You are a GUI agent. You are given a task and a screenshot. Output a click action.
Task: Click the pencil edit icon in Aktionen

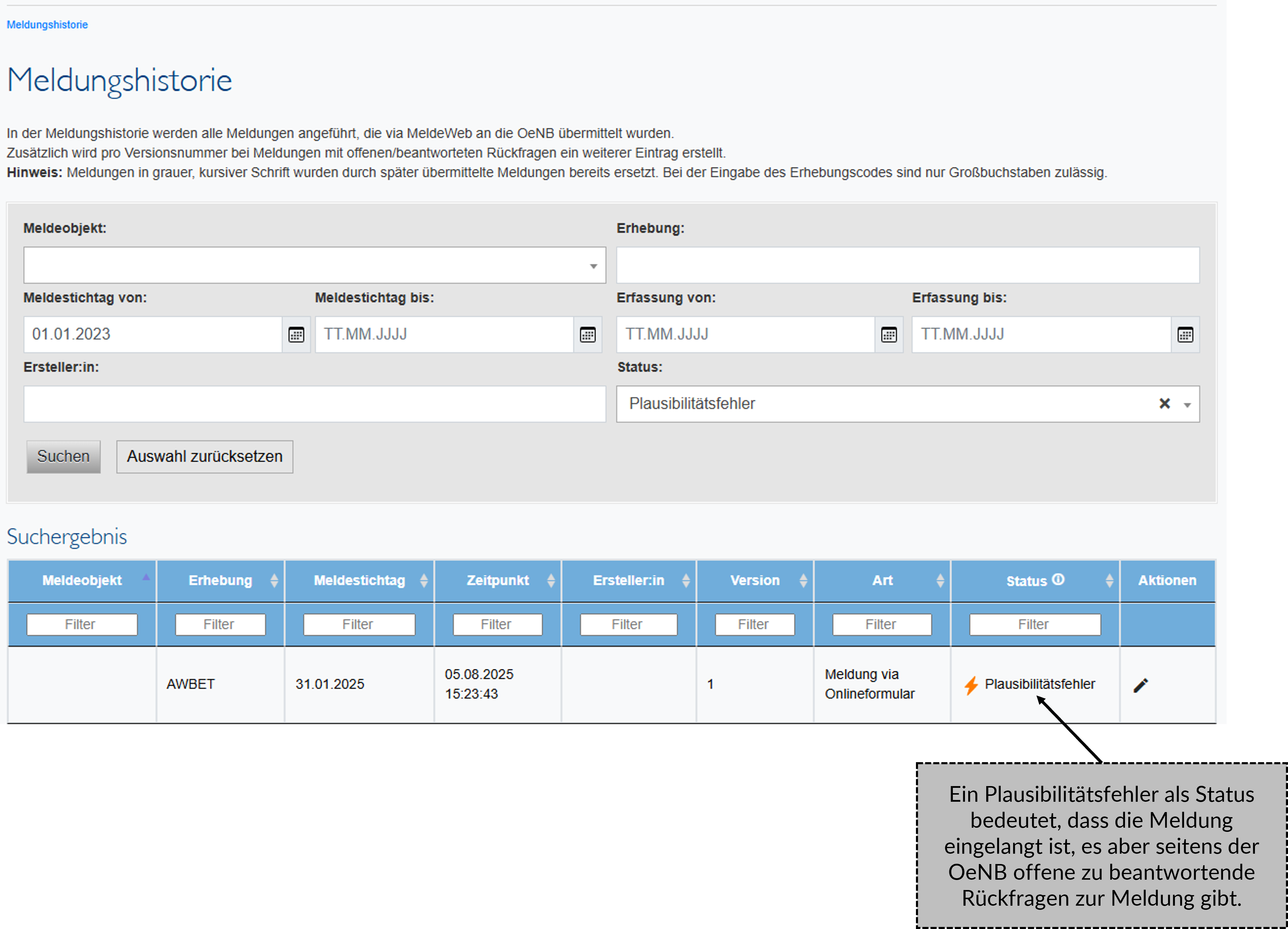click(x=1140, y=685)
